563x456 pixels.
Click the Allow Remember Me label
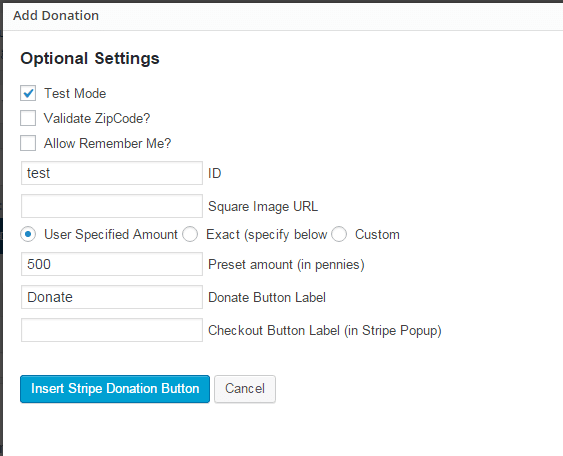tap(107, 144)
